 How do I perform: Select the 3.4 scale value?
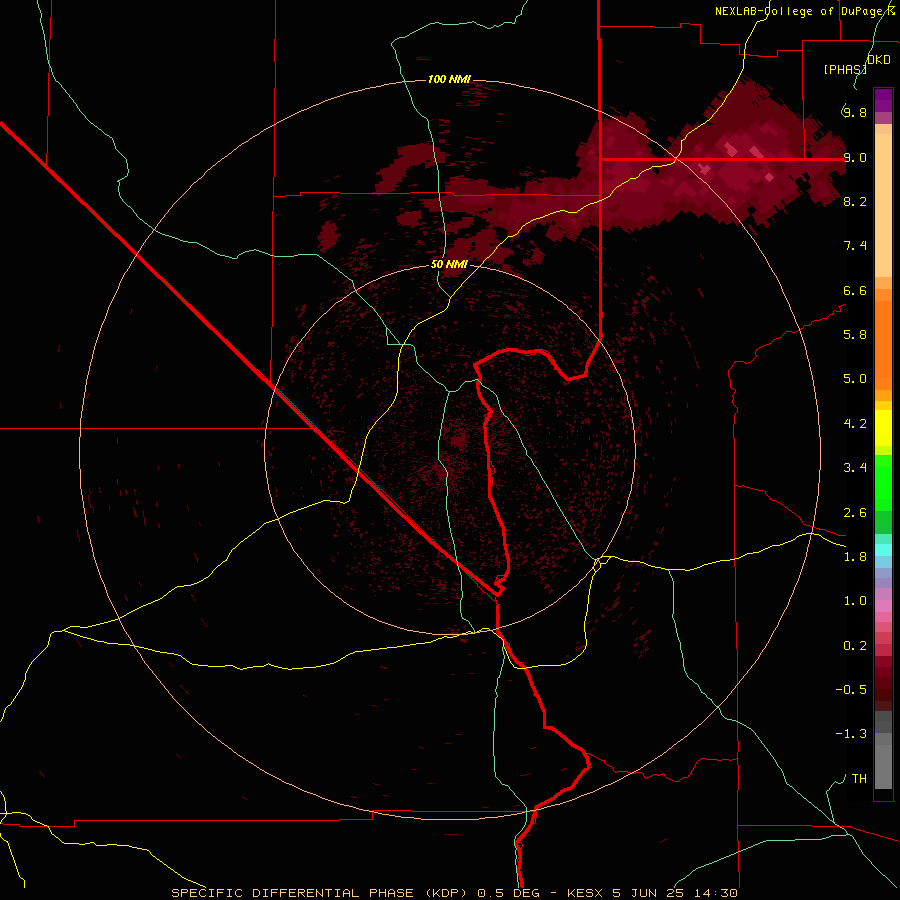tap(855, 468)
